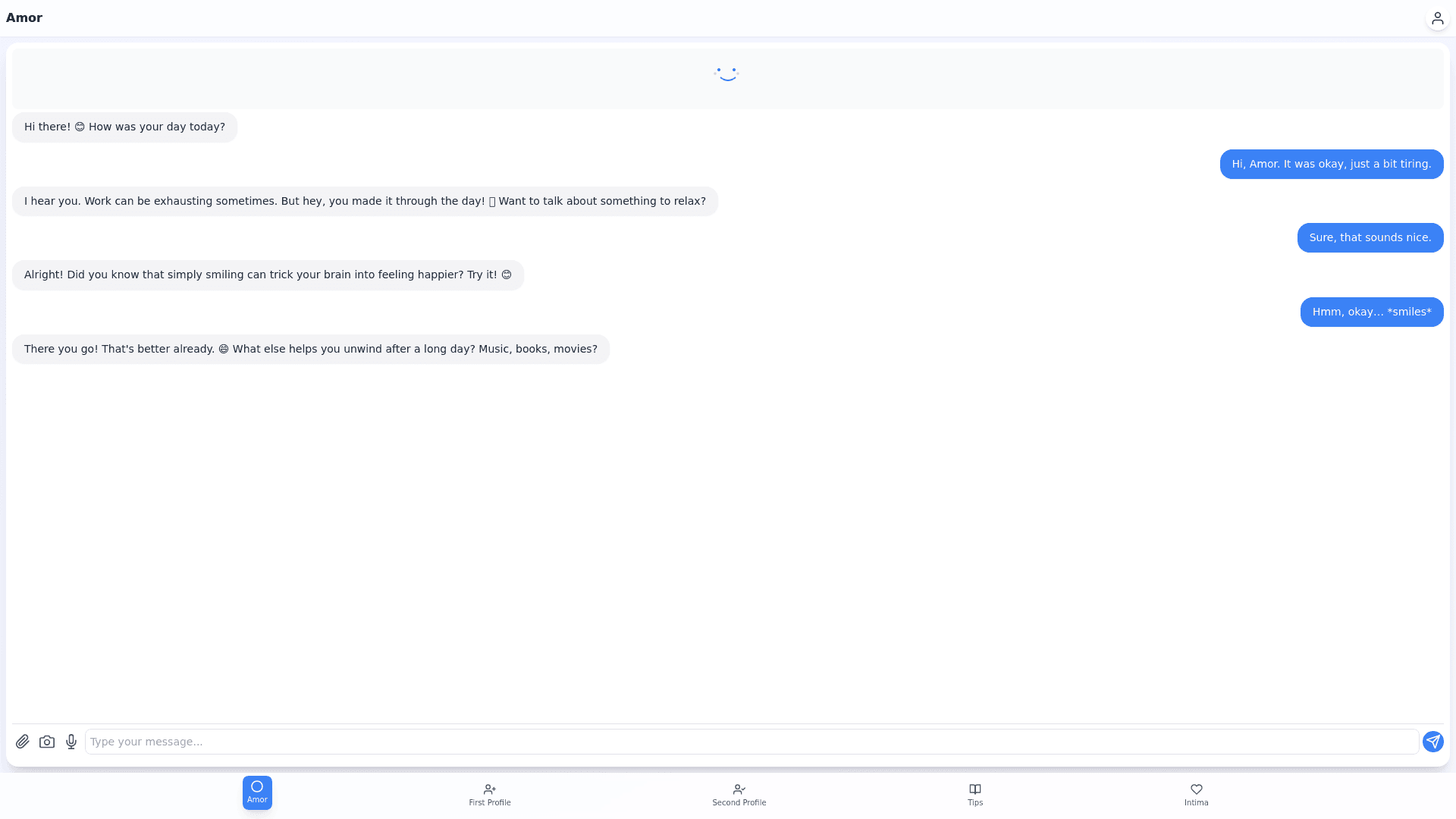Click the 'Work can be exhausting' message bubble
The image size is (1456, 819).
click(364, 202)
